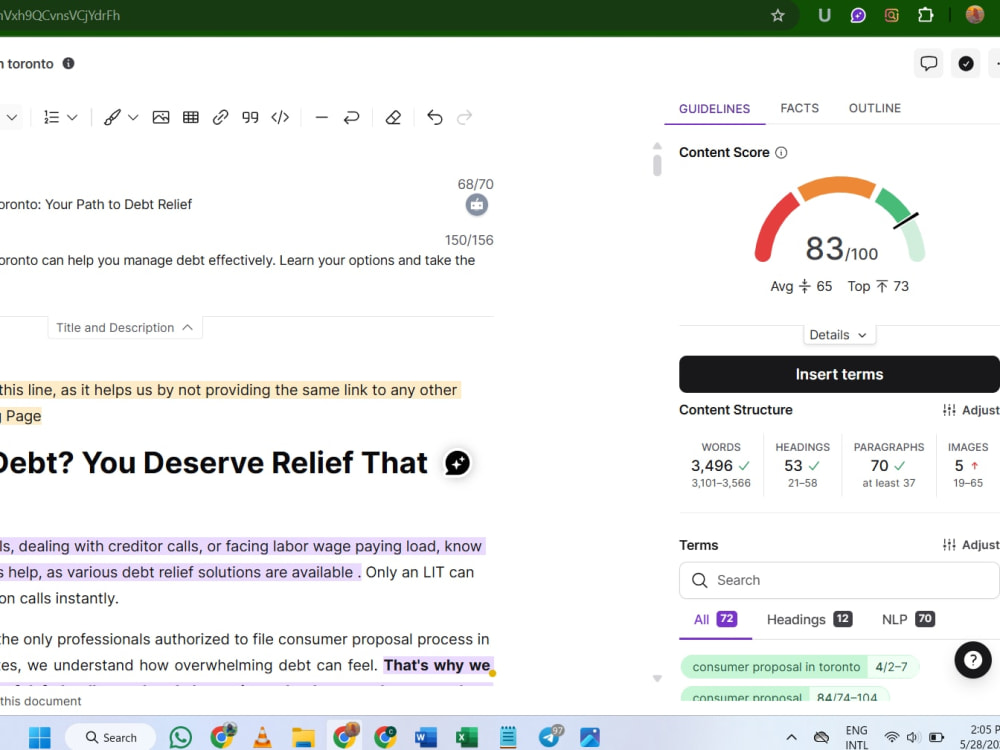Open Telegram from the taskbar
The image size is (1000, 750).
(549, 737)
